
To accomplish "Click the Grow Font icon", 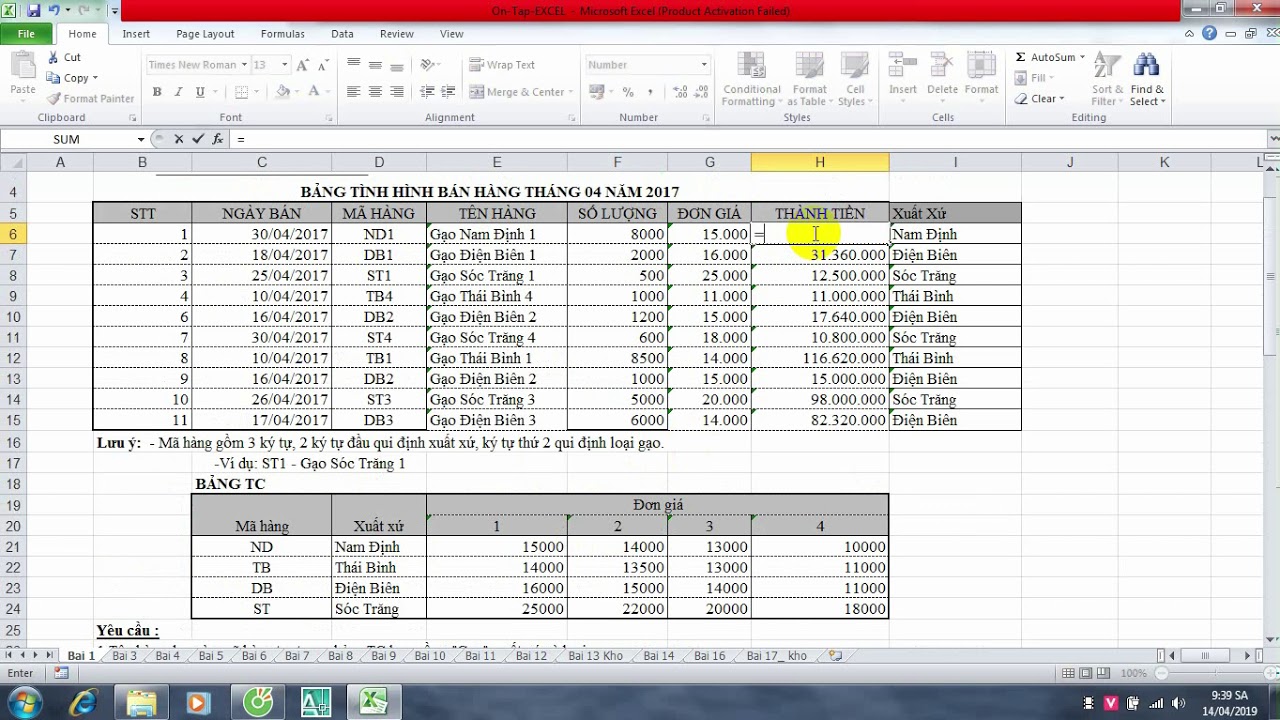I will pos(302,65).
